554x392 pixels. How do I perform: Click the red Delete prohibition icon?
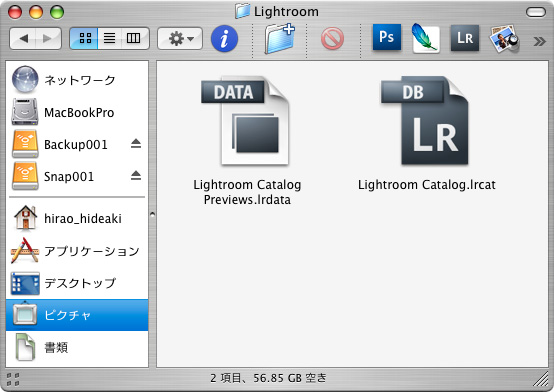[x=332, y=38]
